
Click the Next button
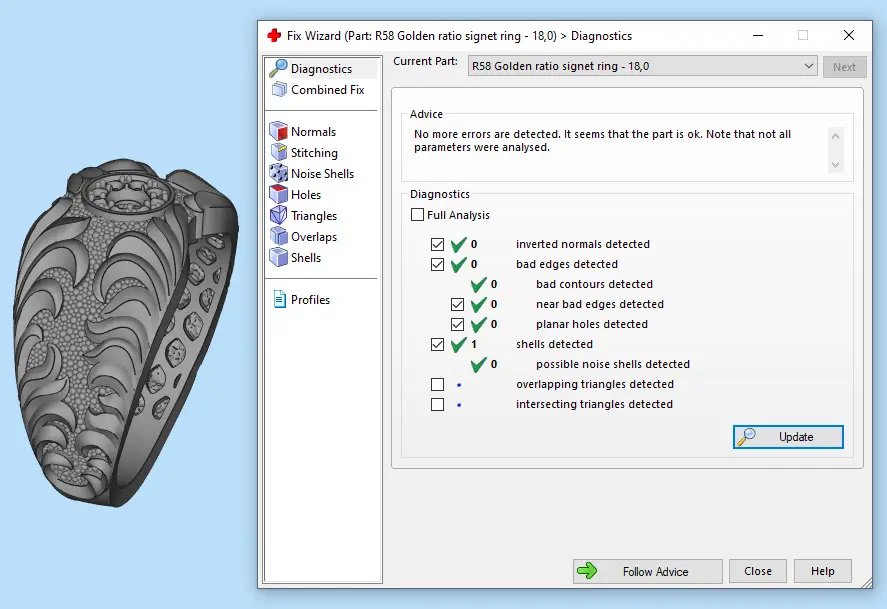[x=844, y=67]
